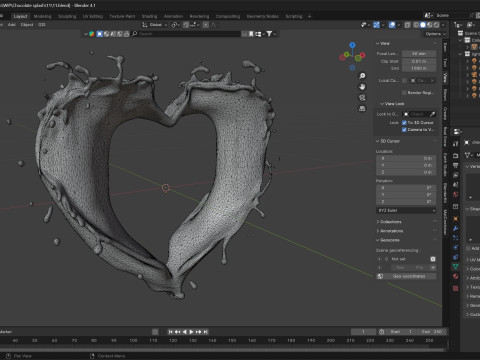Open the Particles properties tab
The width and height of the screenshot is (480, 360).
[x=455, y=238]
